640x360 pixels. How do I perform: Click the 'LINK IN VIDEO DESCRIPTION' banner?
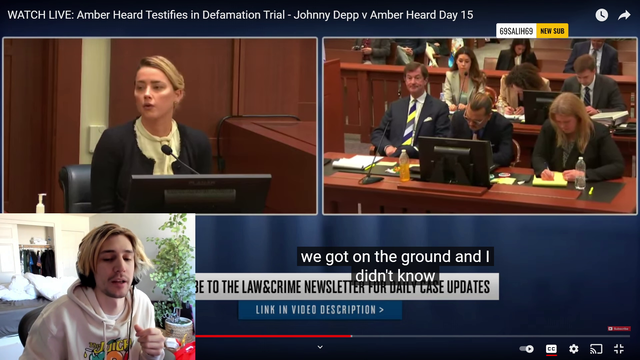tap(320, 310)
